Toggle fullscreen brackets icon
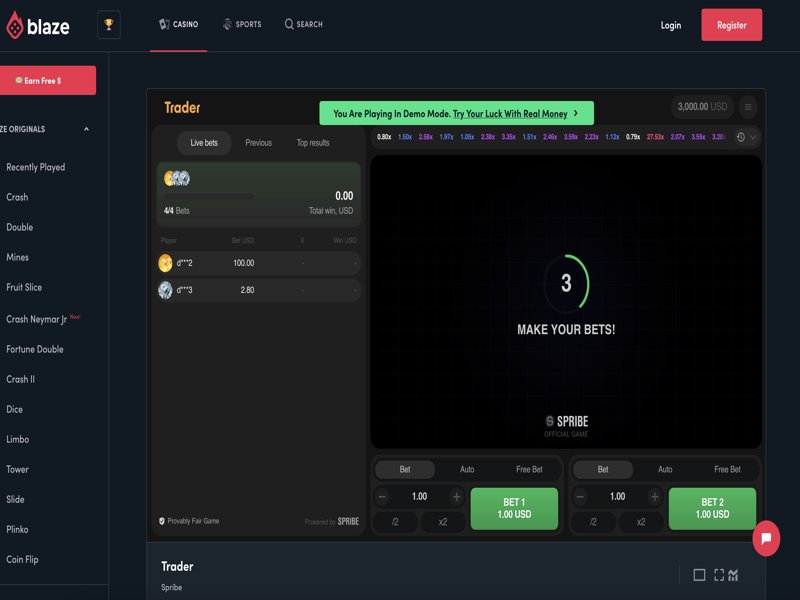Image resolution: width=800 pixels, height=600 pixels. pyautogui.click(x=719, y=575)
